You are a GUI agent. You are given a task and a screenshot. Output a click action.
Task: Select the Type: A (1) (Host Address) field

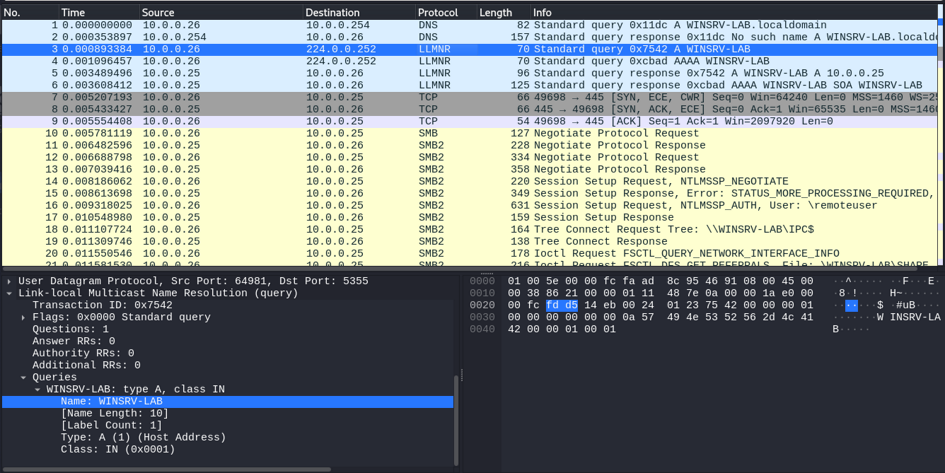click(x=143, y=438)
